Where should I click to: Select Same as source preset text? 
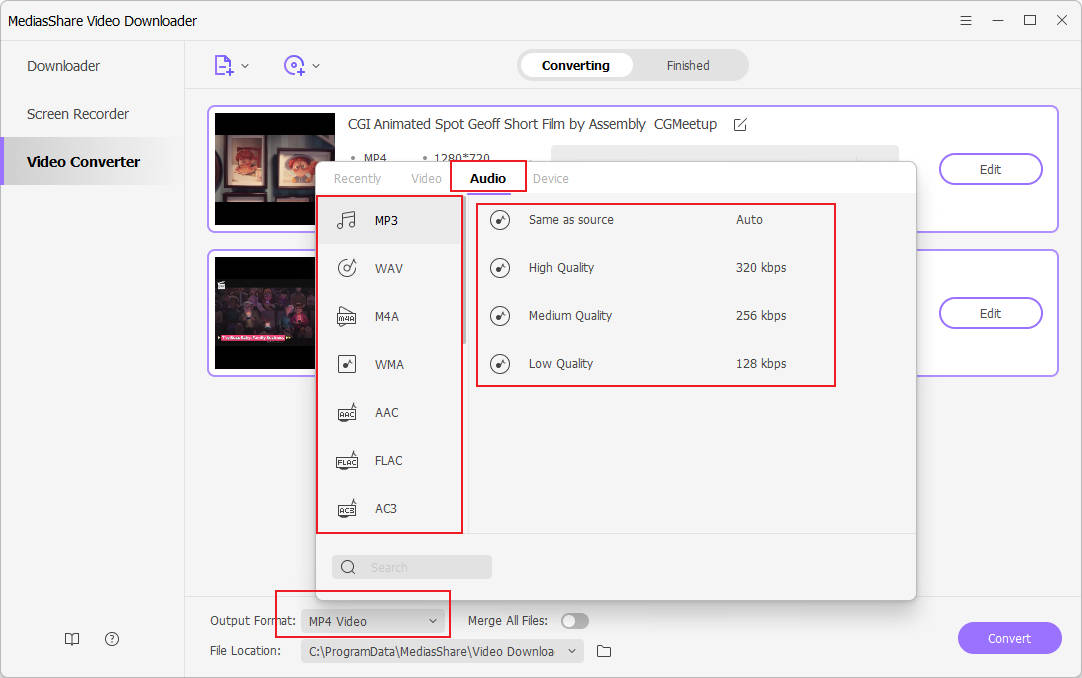[x=571, y=220]
